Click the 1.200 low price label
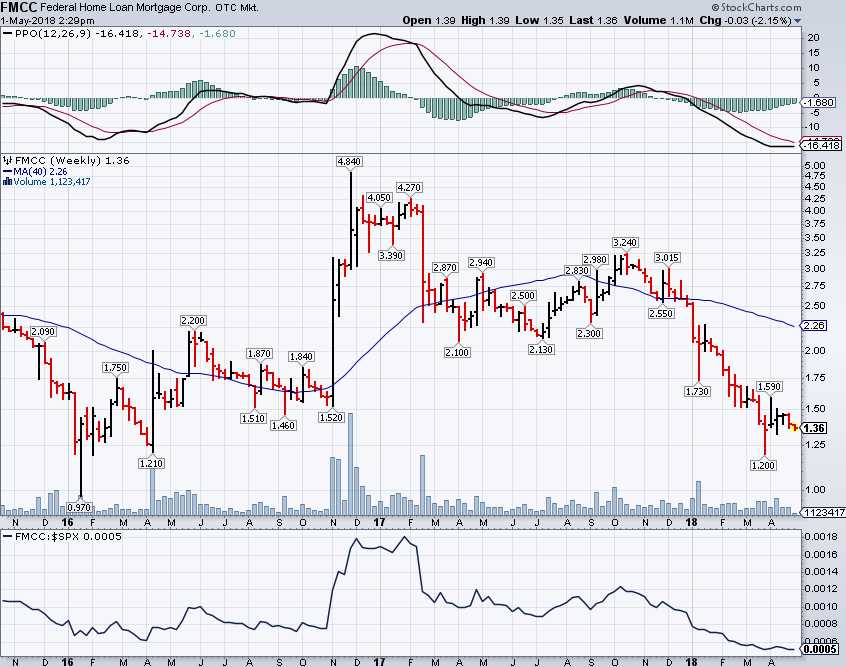Image resolution: width=846 pixels, height=667 pixels. 763,465
